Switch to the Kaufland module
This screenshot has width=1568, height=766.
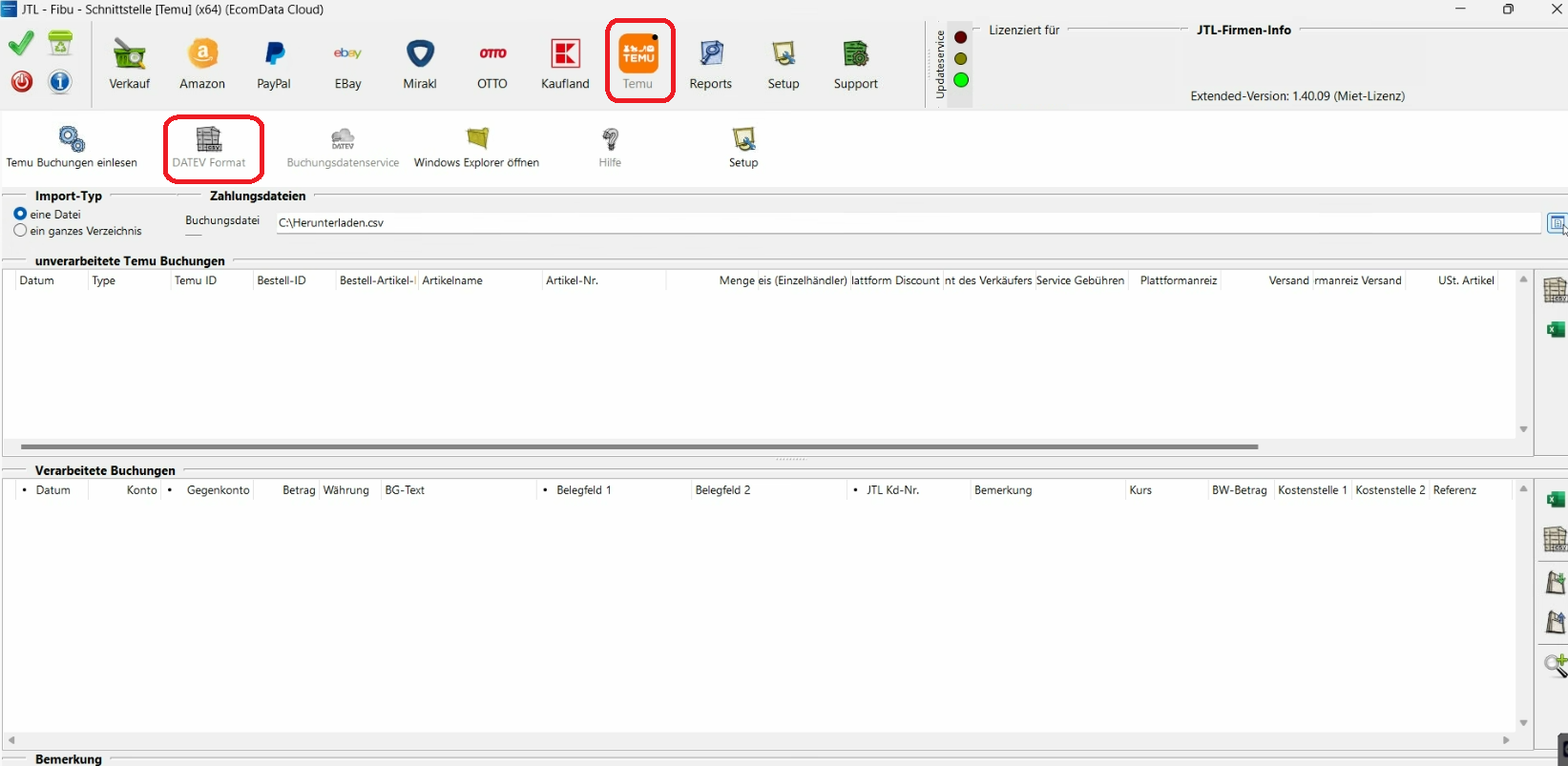(565, 63)
